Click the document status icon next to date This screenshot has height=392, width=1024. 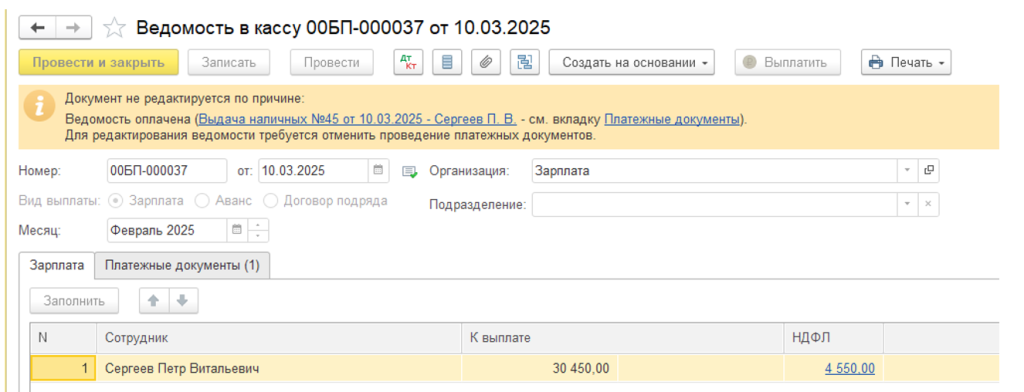(409, 171)
